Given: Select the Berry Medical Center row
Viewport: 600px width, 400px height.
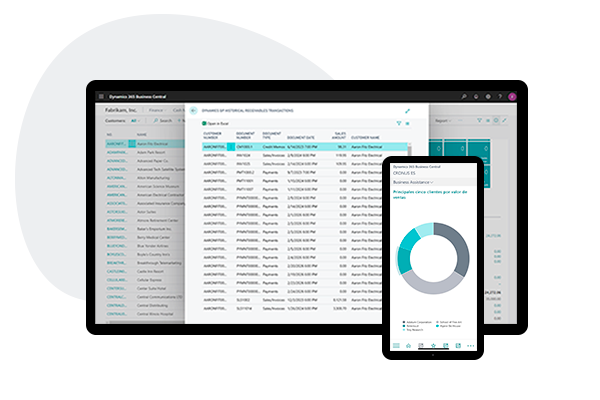Looking at the screenshot, I should (145, 237).
